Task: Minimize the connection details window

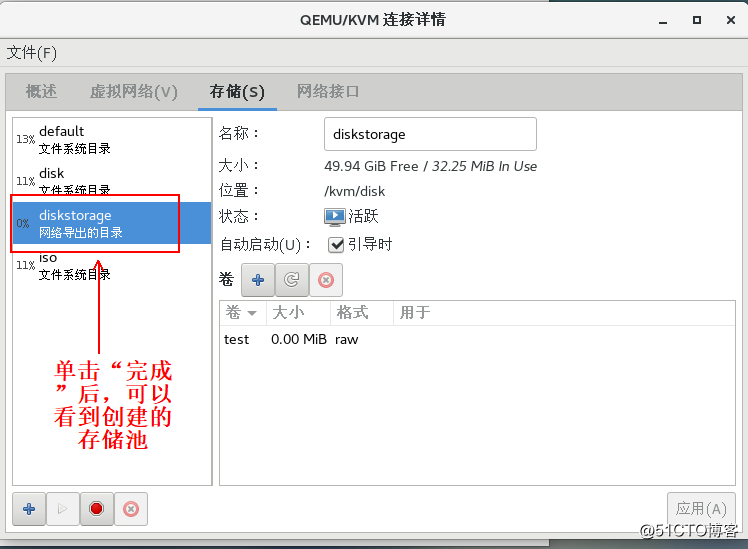Action: (663, 21)
